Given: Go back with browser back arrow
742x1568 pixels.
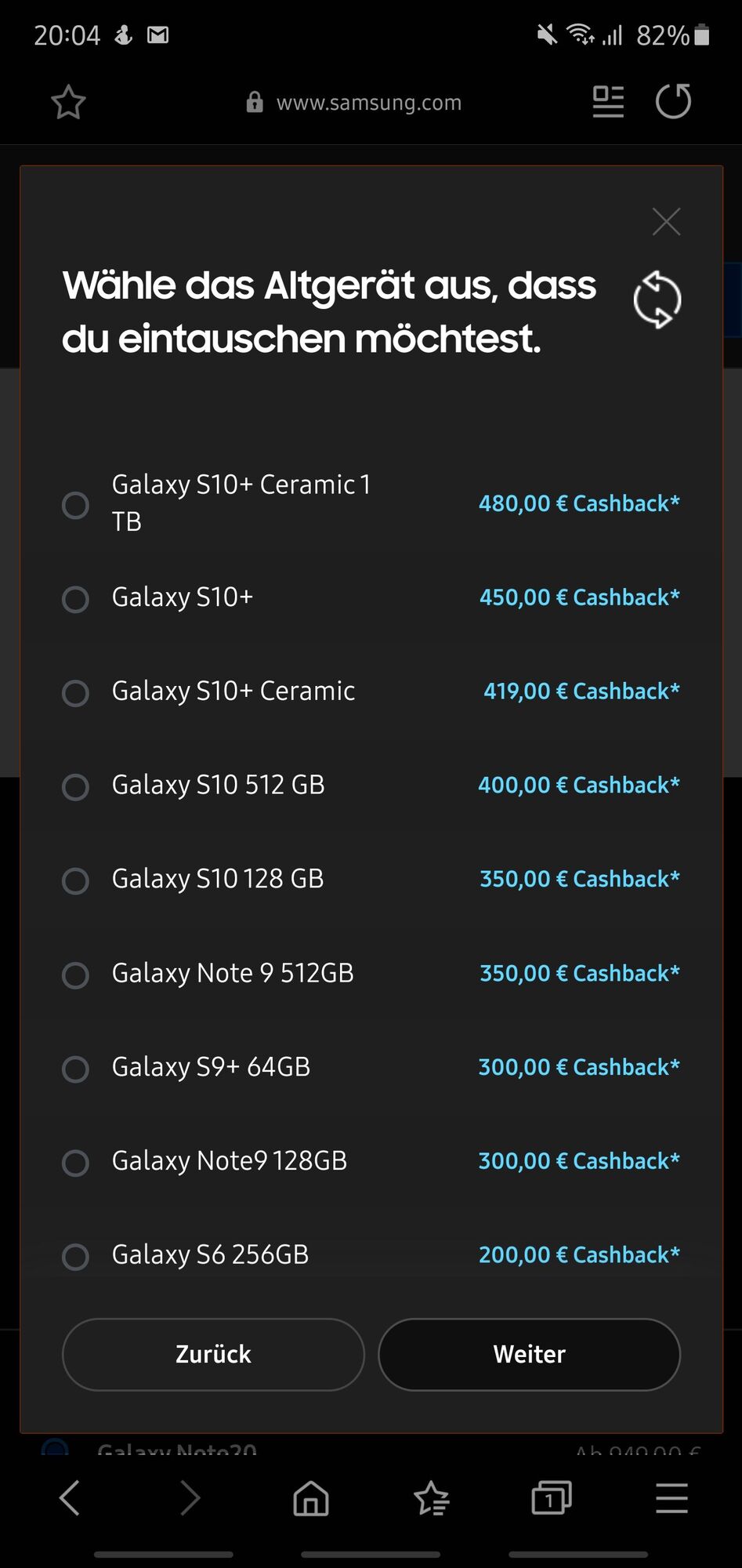Looking at the screenshot, I should point(70,1498).
